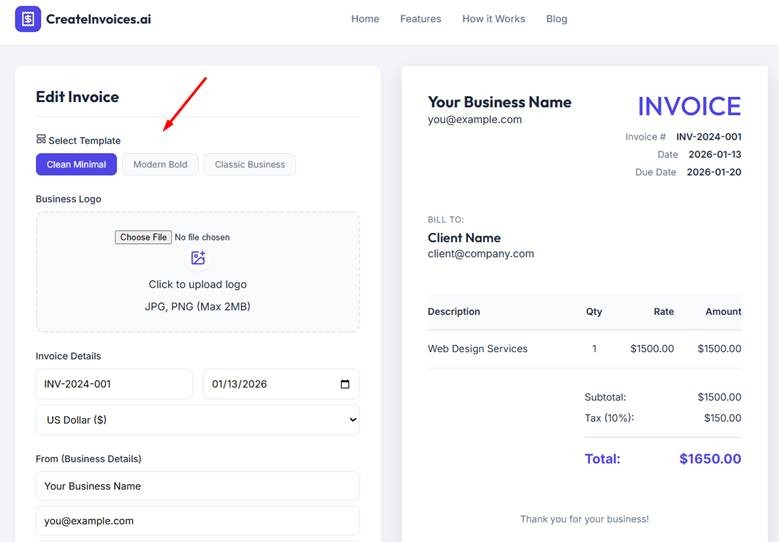Image resolution: width=779 pixels, height=542 pixels.
Task: Click the Rate column header
Action: click(x=664, y=311)
